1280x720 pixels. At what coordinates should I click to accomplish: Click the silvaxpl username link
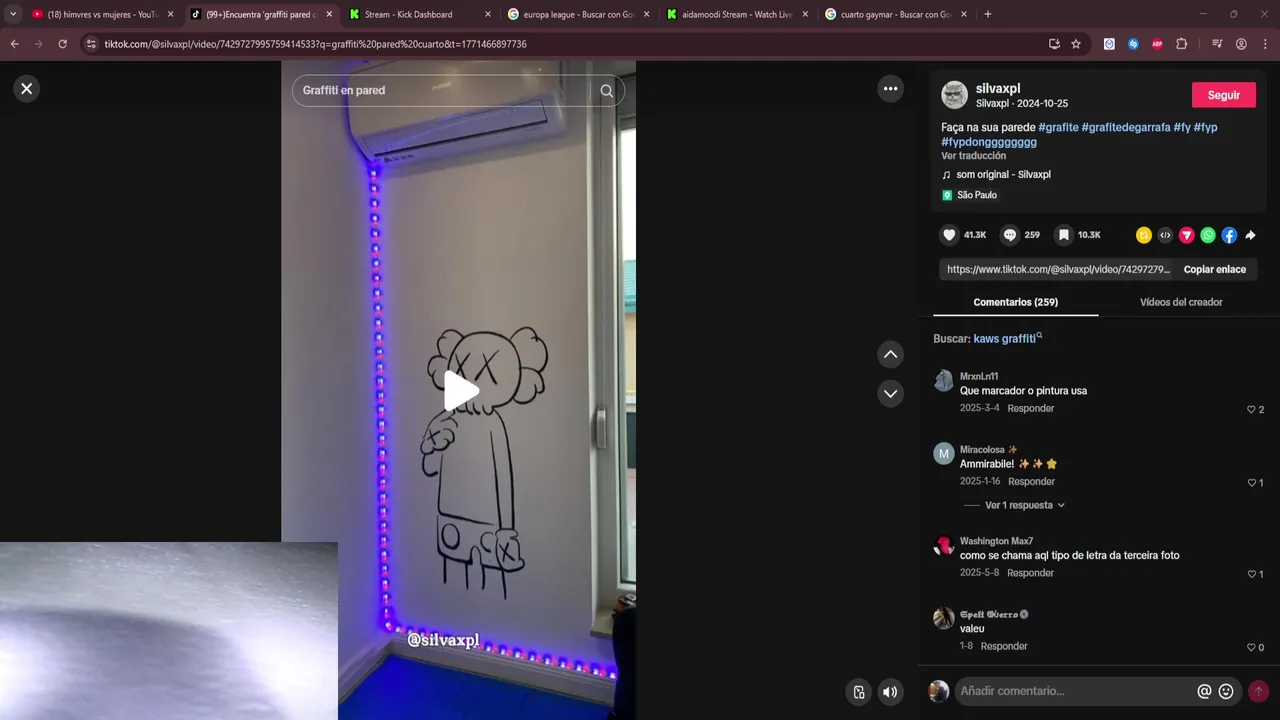tap(998, 88)
